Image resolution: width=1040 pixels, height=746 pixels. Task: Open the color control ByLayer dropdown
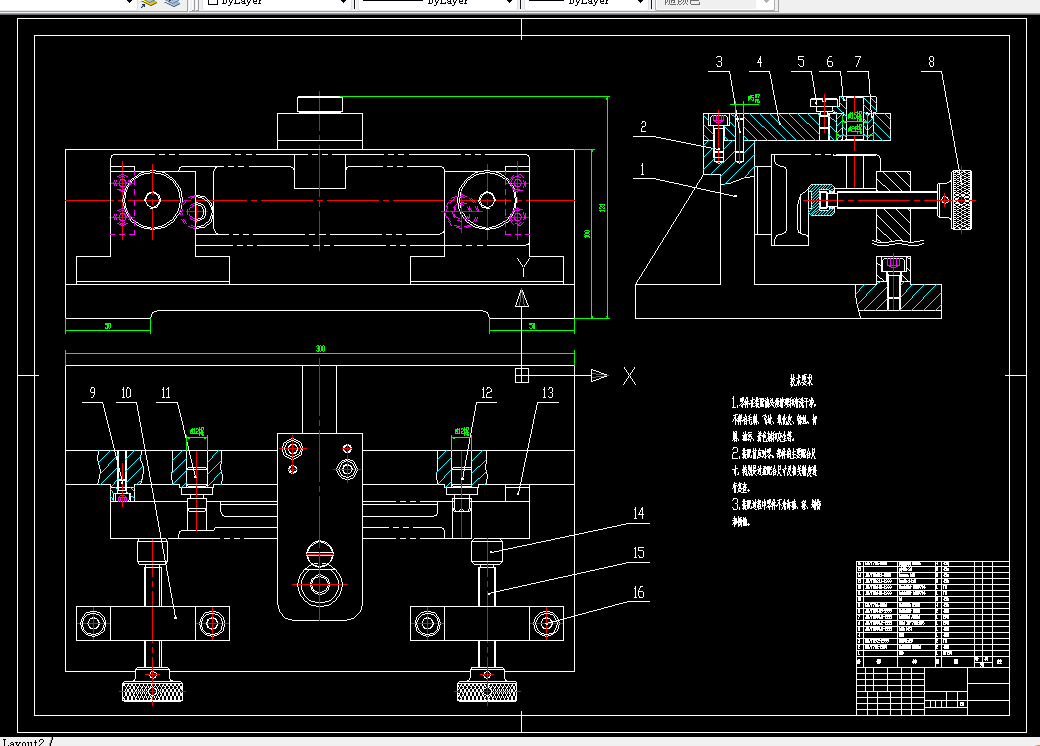[276, 3]
